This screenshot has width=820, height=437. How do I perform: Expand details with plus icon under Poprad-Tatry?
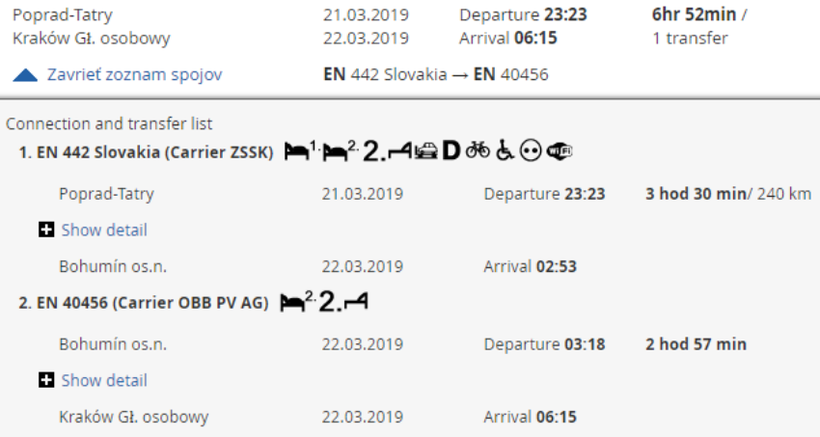(x=46, y=229)
